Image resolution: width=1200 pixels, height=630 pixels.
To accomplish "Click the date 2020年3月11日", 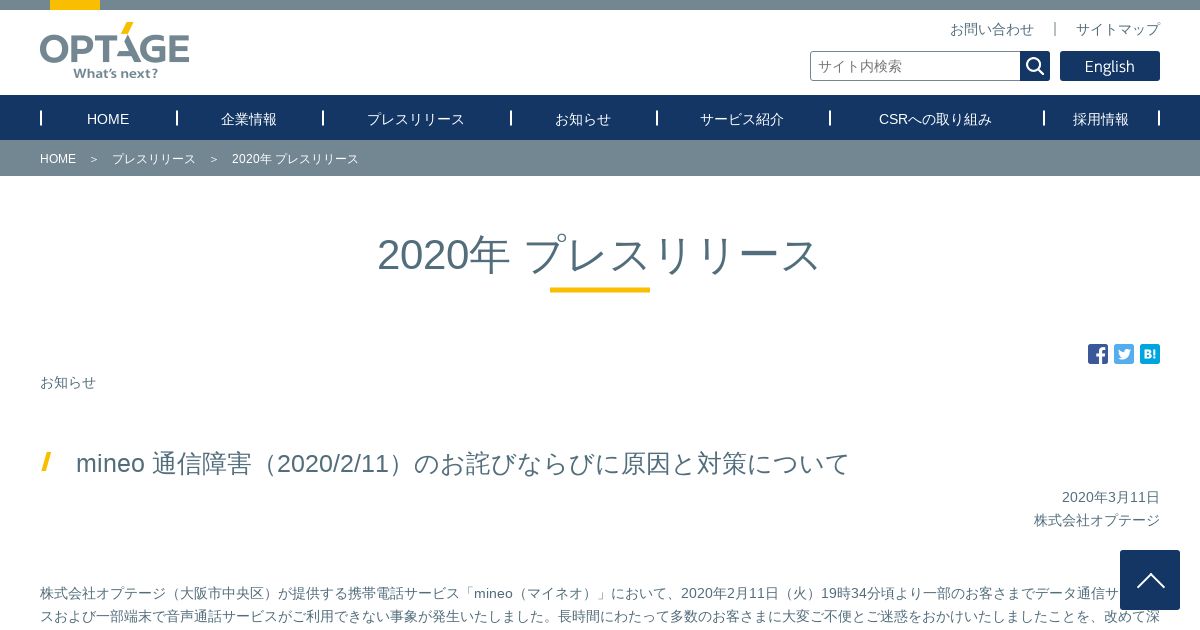I will [x=1111, y=497].
